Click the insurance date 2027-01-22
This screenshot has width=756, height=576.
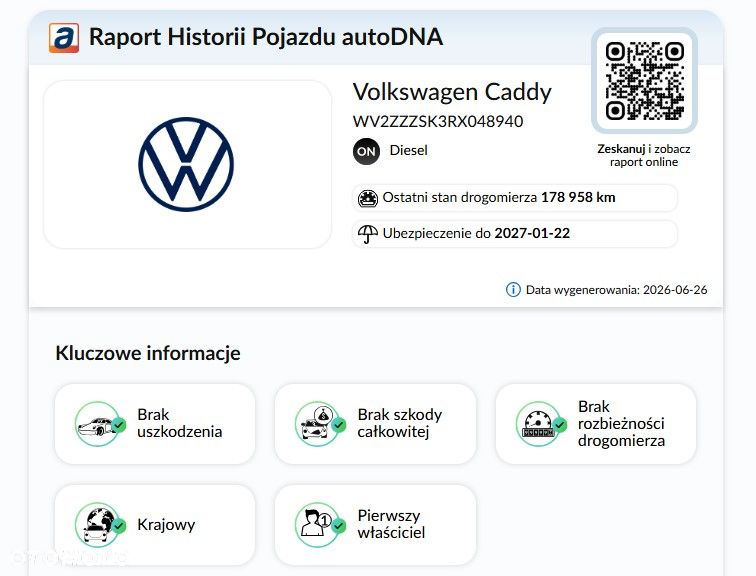532,233
